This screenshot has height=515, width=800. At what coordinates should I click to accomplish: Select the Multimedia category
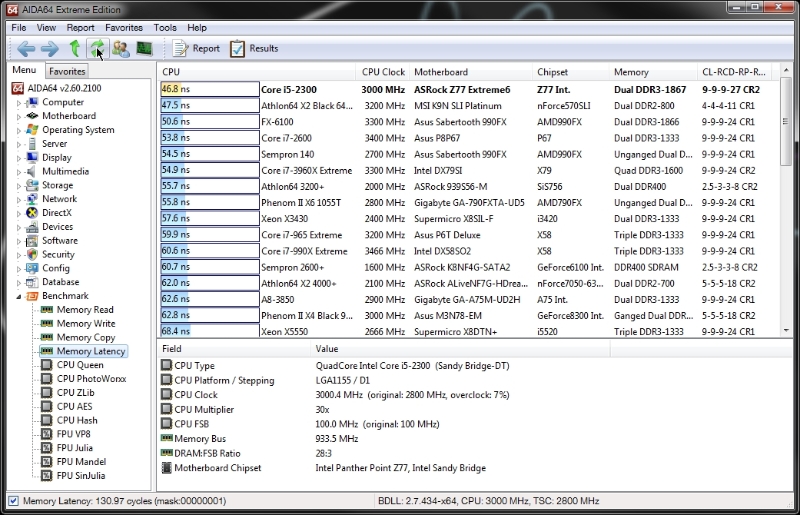[65, 171]
